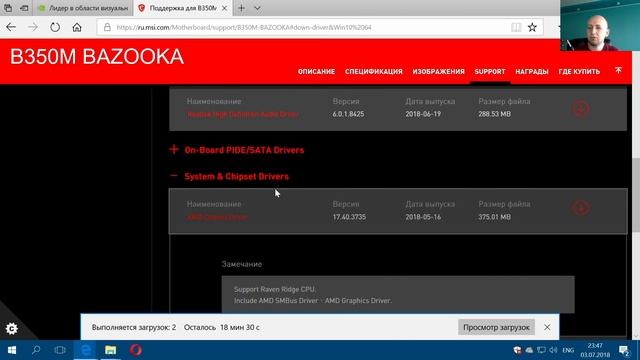Open the browser home page icon
The height and width of the screenshot is (360, 640).
click(77, 27)
